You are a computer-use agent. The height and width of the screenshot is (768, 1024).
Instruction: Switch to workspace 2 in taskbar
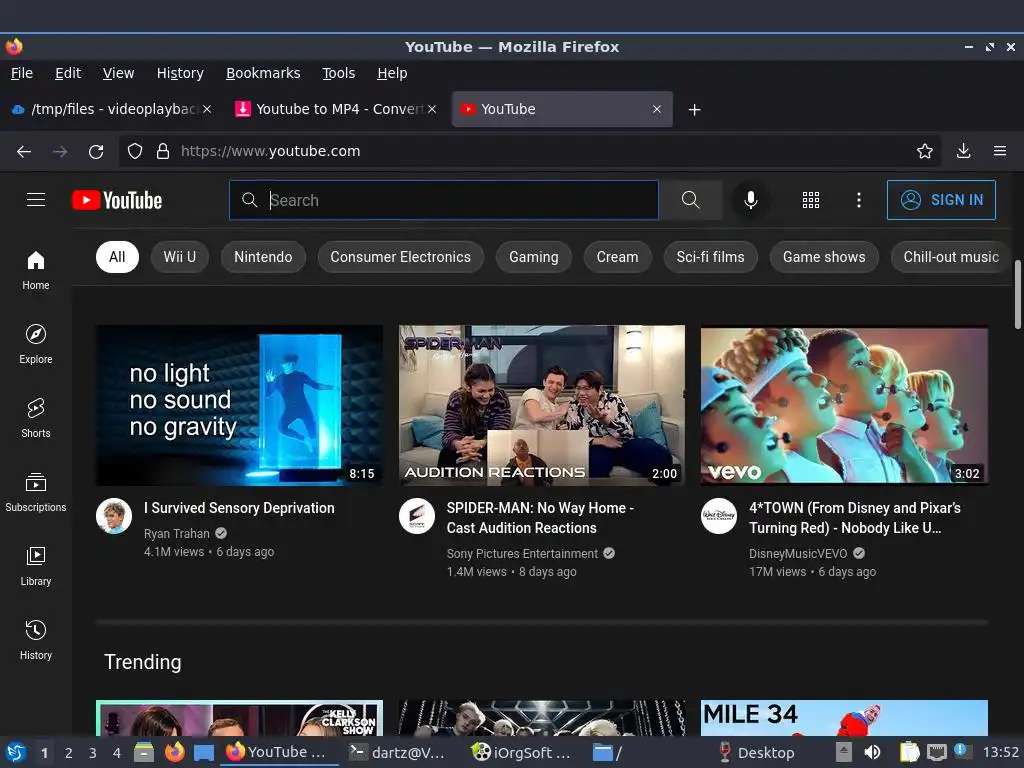69,753
